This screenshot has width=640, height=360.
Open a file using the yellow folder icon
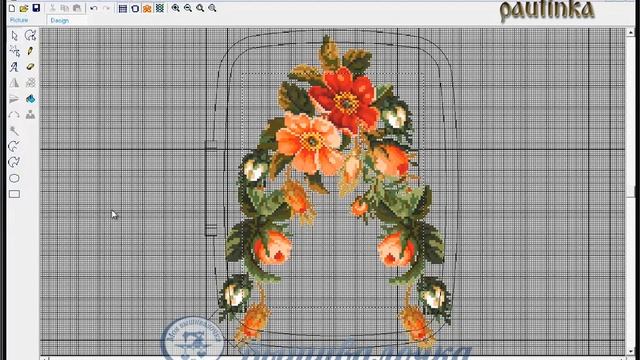tap(24, 8)
